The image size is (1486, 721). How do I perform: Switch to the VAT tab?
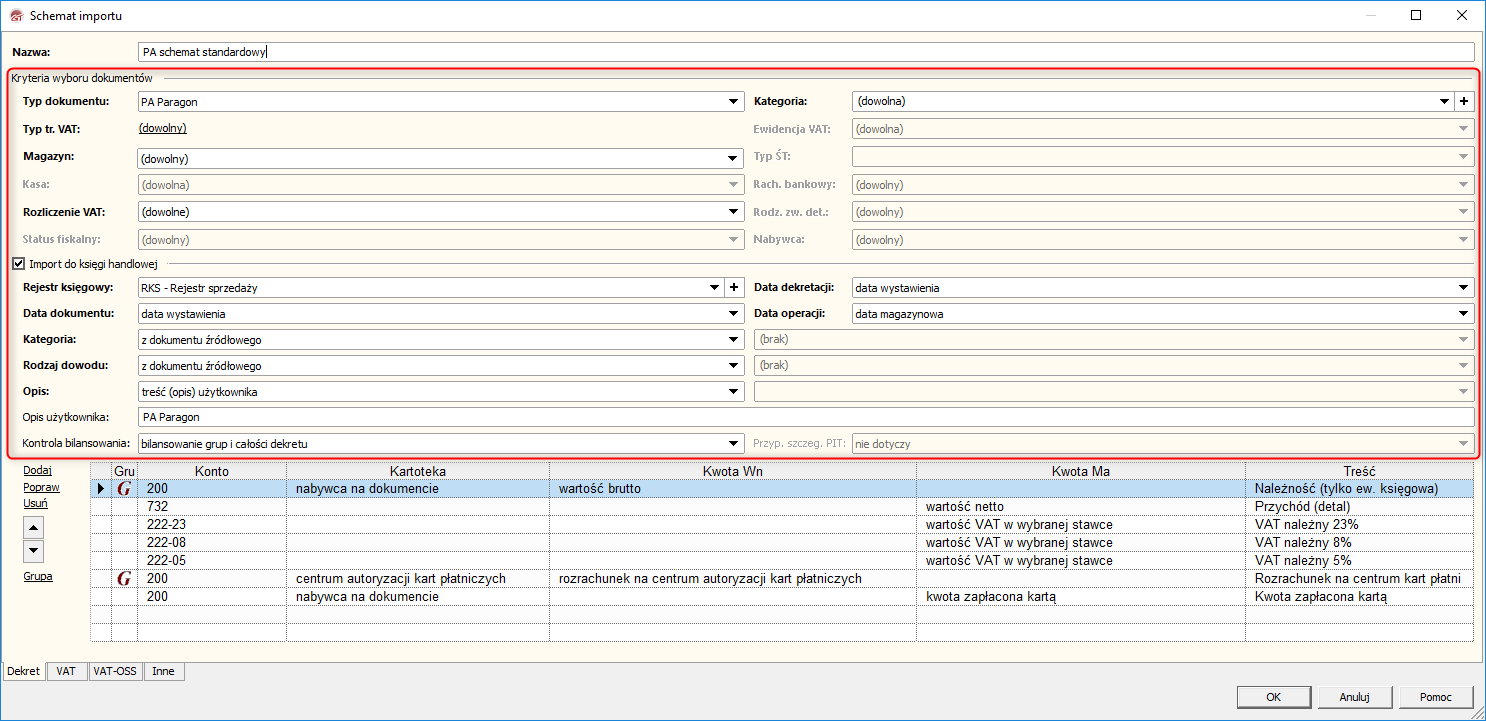coord(66,671)
